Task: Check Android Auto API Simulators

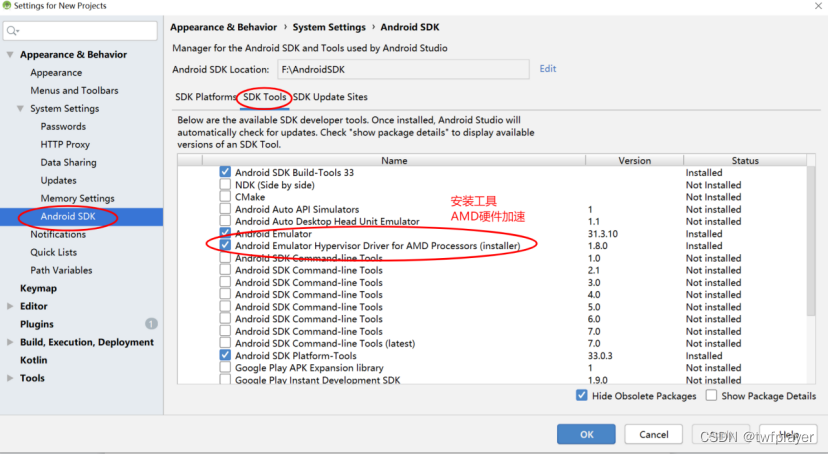Action: (x=225, y=208)
